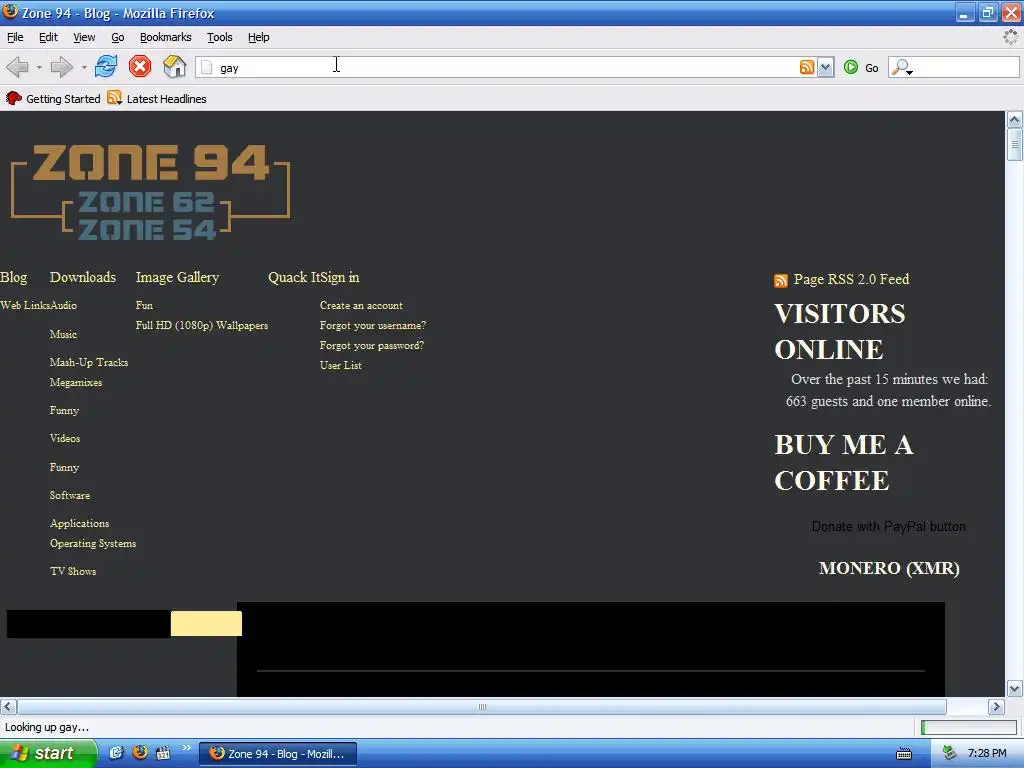Click Forgot your password? link
Screen dimensions: 1024x768
click(x=372, y=345)
